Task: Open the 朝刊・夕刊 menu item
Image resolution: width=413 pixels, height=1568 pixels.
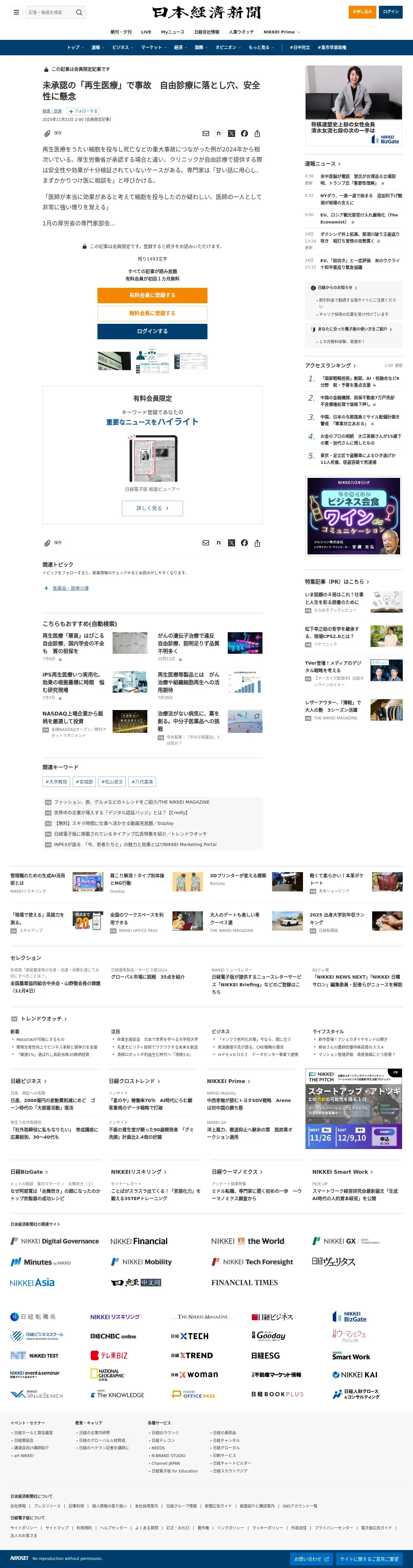Action: [121, 32]
